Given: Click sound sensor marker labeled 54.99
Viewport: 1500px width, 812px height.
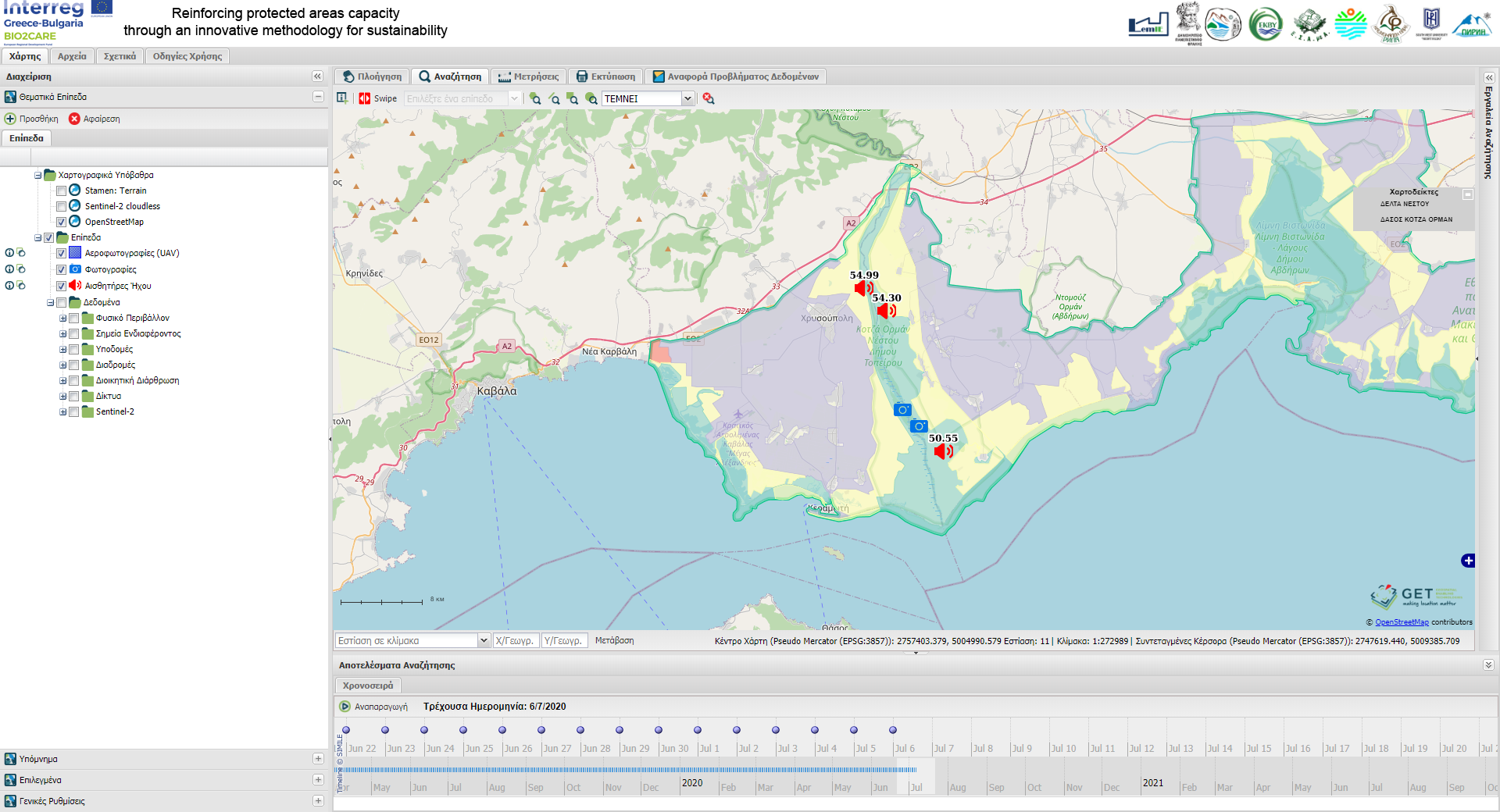Looking at the screenshot, I should pos(864,289).
